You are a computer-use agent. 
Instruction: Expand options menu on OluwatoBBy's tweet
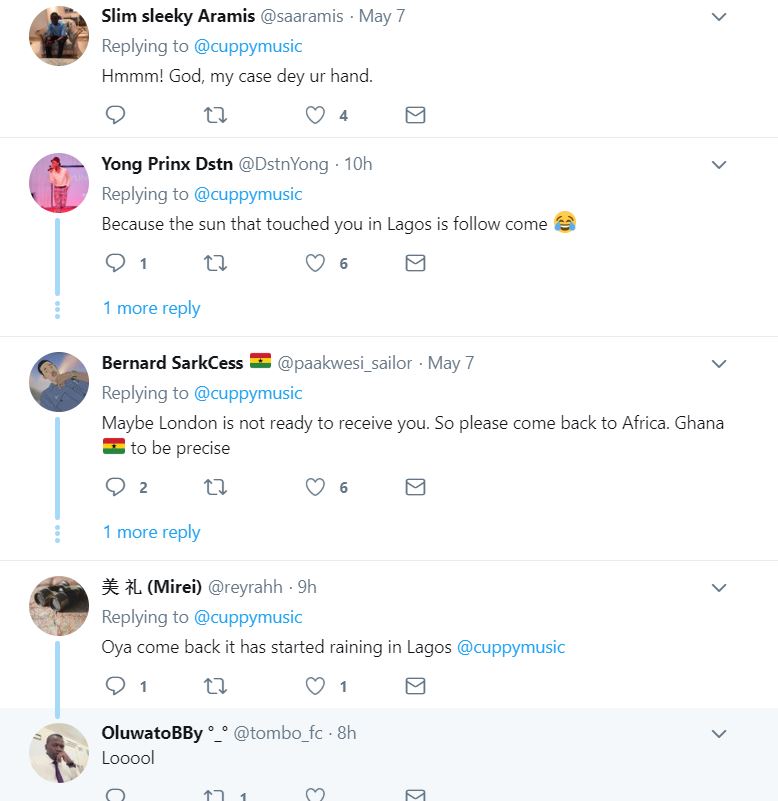[719, 734]
